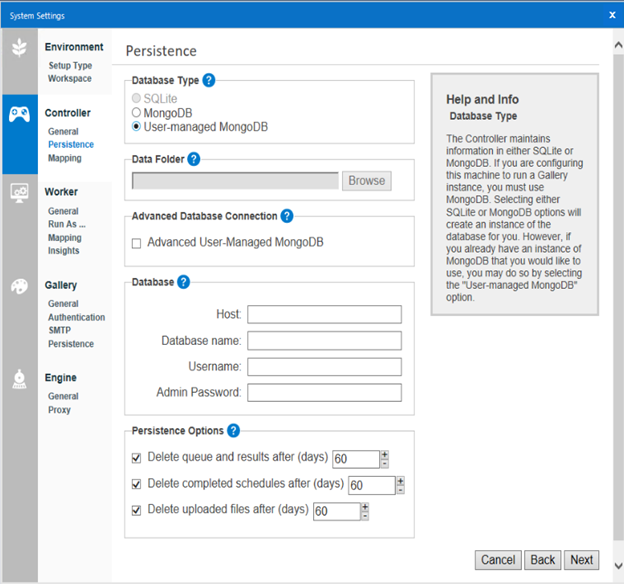Increase days for Delete queue and results
The width and height of the screenshot is (624, 584).
pyautogui.click(x=385, y=454)
